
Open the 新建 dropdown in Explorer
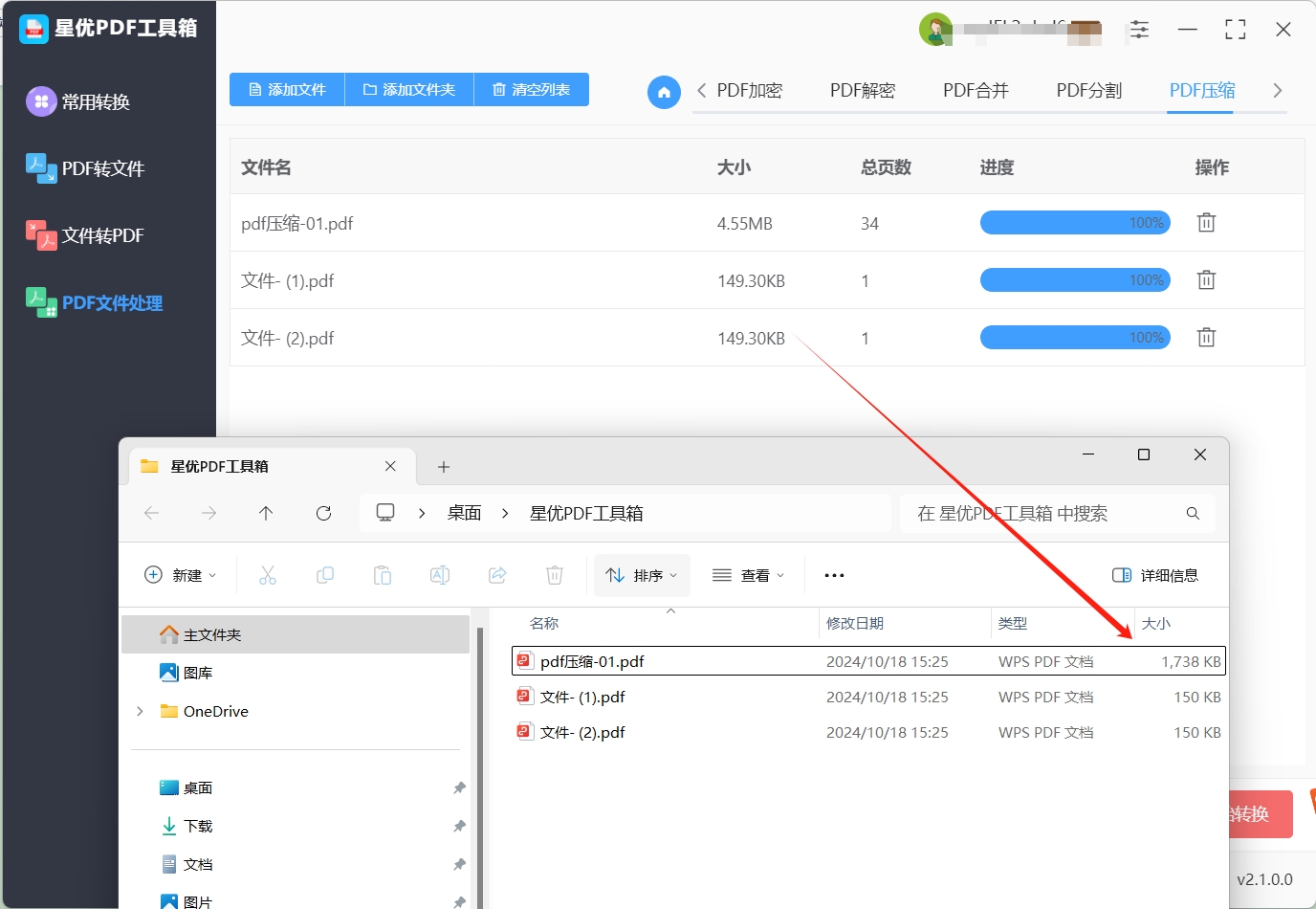(181, 575)
